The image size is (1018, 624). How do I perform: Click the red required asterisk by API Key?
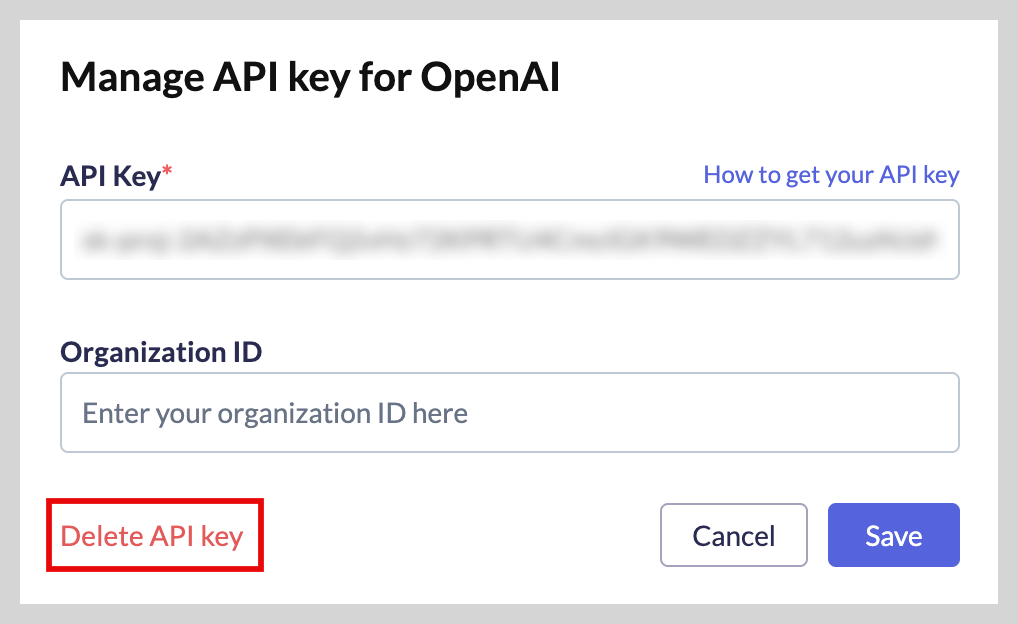(x=167, y=170)
